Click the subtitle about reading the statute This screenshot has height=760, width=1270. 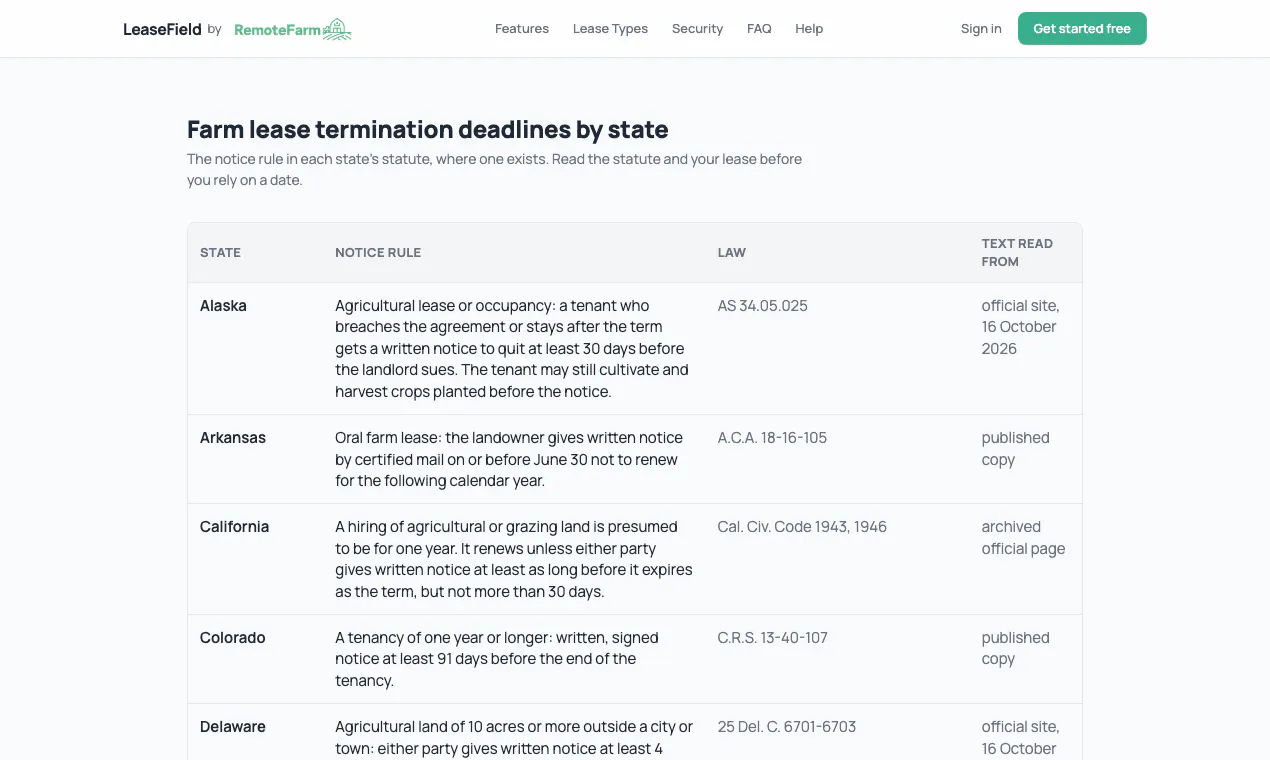tap(494, 170)
